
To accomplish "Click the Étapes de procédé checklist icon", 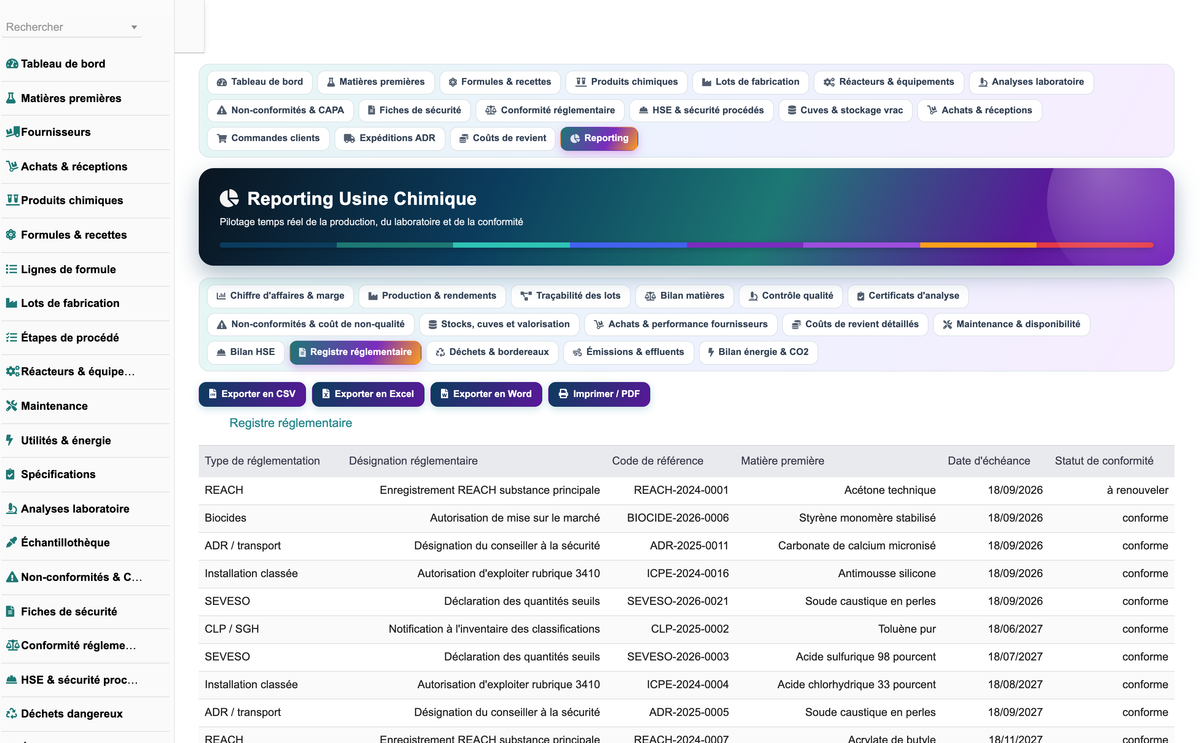I will pyautogui.click(x=12, y=337).
